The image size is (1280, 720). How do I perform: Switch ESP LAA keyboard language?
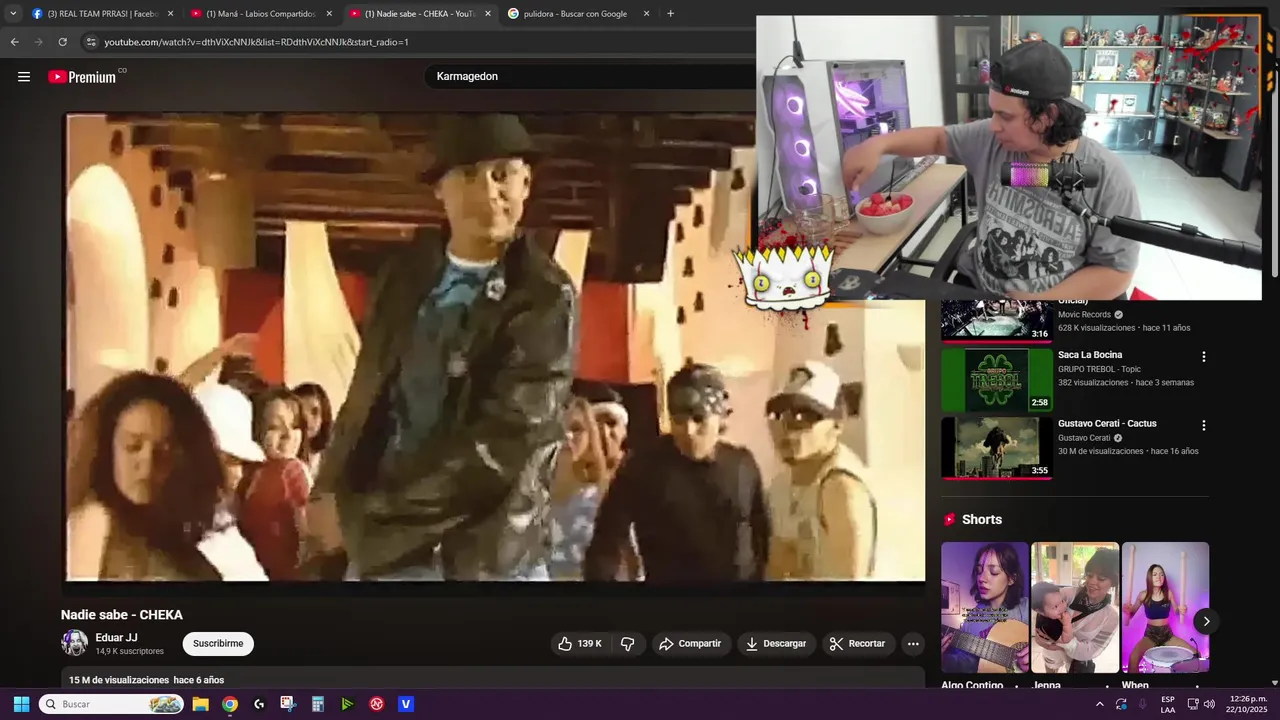pyautogui.click(x=1168, y=704)
